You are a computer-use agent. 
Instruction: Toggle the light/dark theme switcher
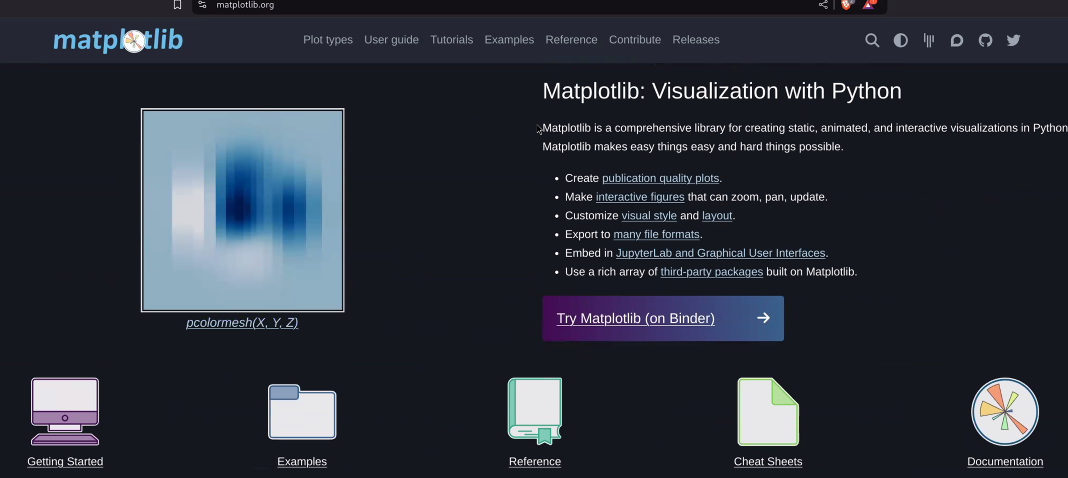click(x=900, y=40)
